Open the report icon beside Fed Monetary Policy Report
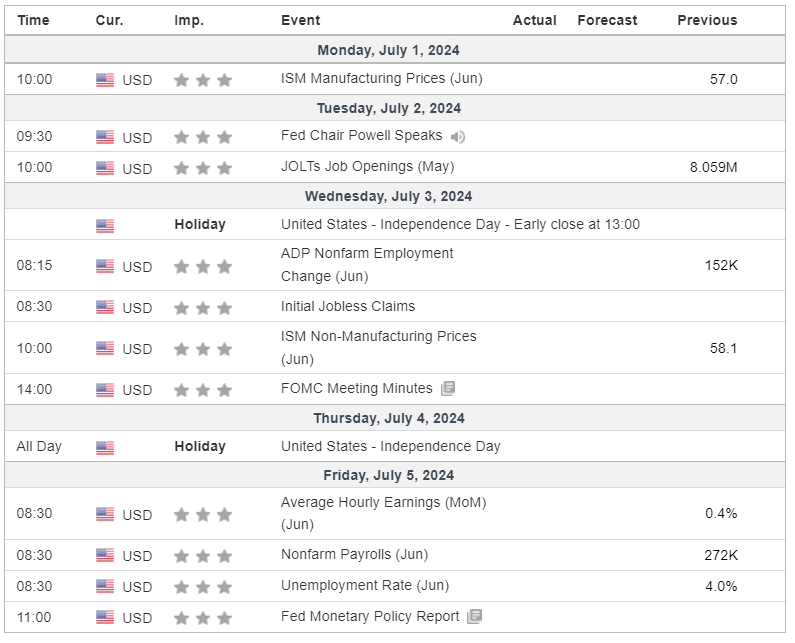 [475, 617]
